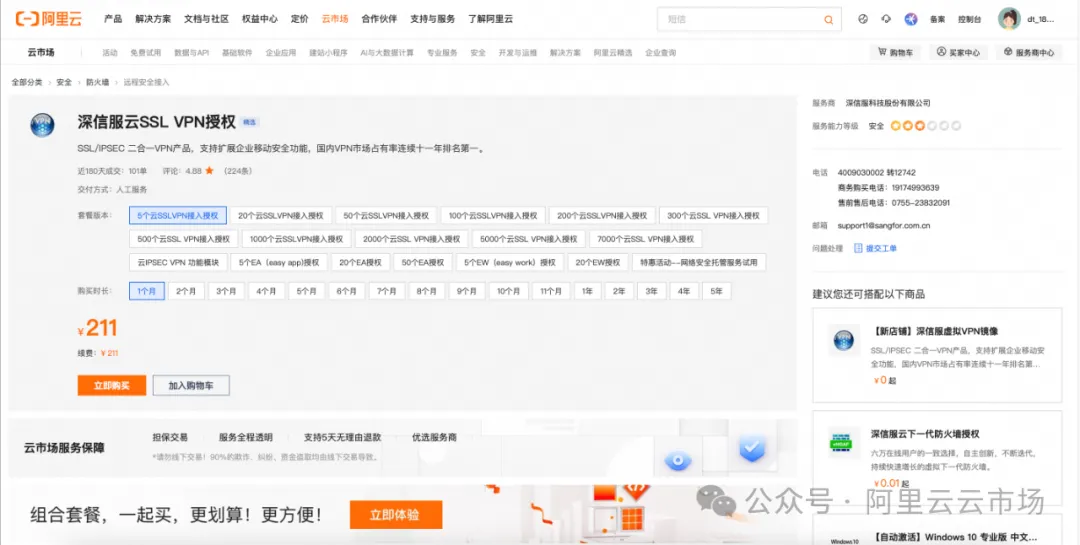The image size is (1080, 545).
Task: Select 1个月 purchase duration
Action: [x=147, y=291]
